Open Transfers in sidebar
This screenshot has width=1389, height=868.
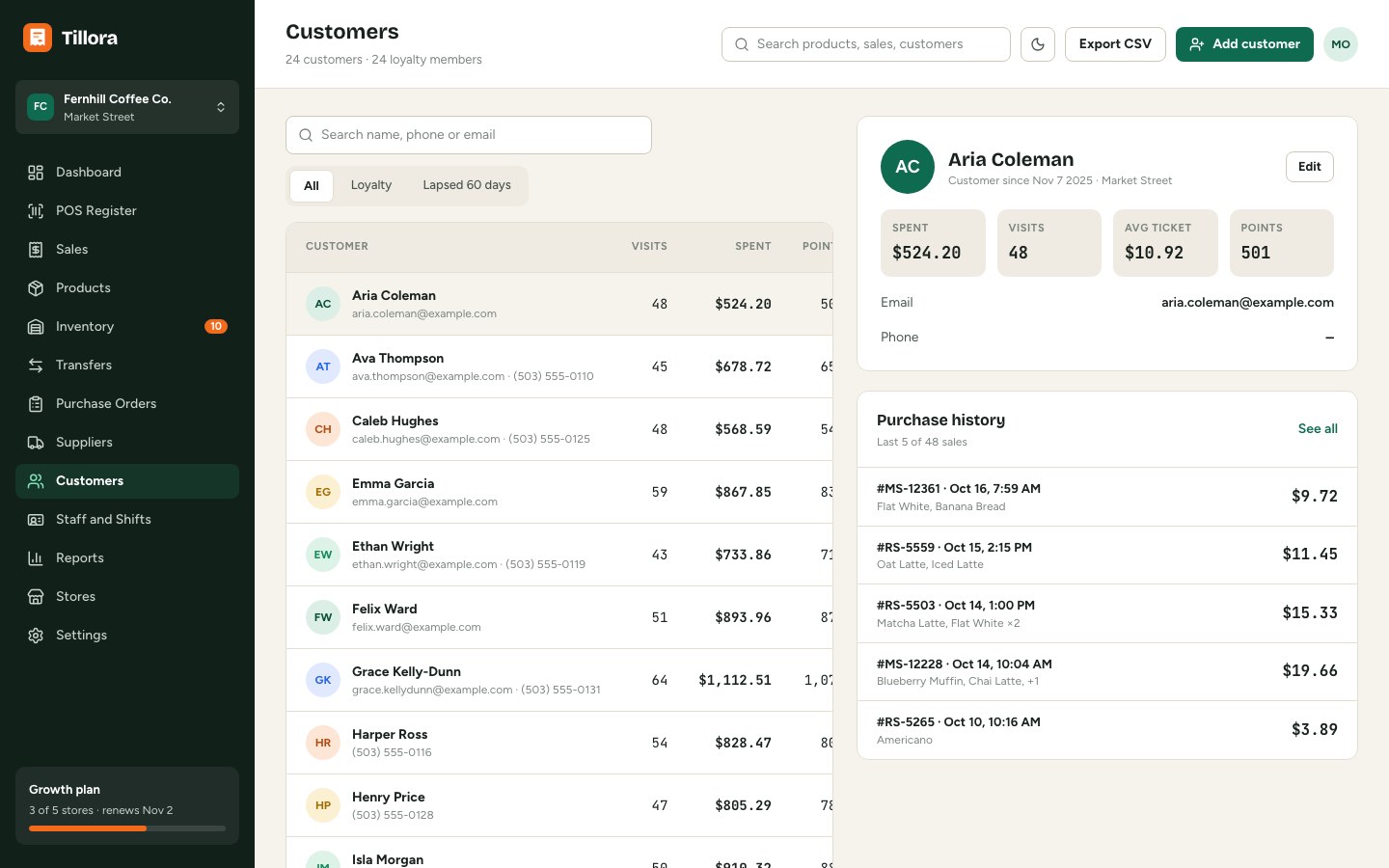[x=127, y=366]
